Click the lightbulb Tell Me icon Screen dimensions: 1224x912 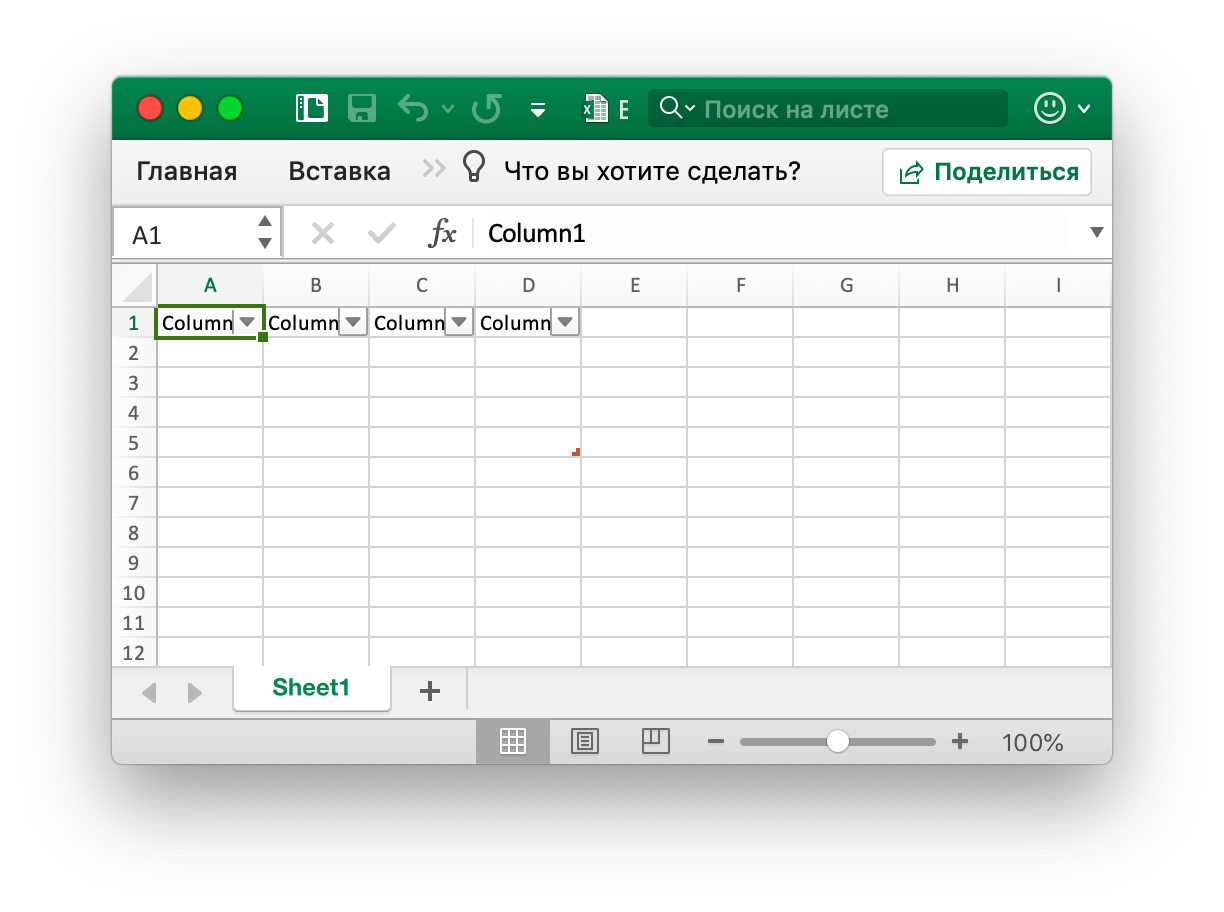[473, 169]
